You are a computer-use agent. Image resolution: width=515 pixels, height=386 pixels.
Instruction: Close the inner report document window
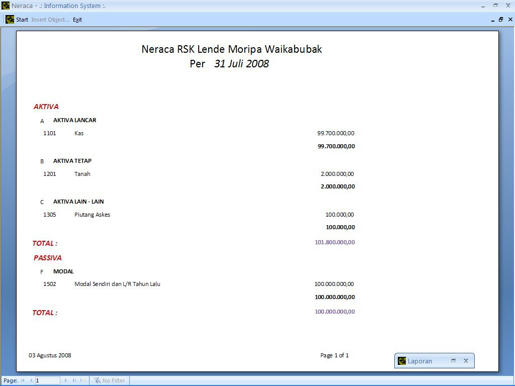click(x=510, y=20)
